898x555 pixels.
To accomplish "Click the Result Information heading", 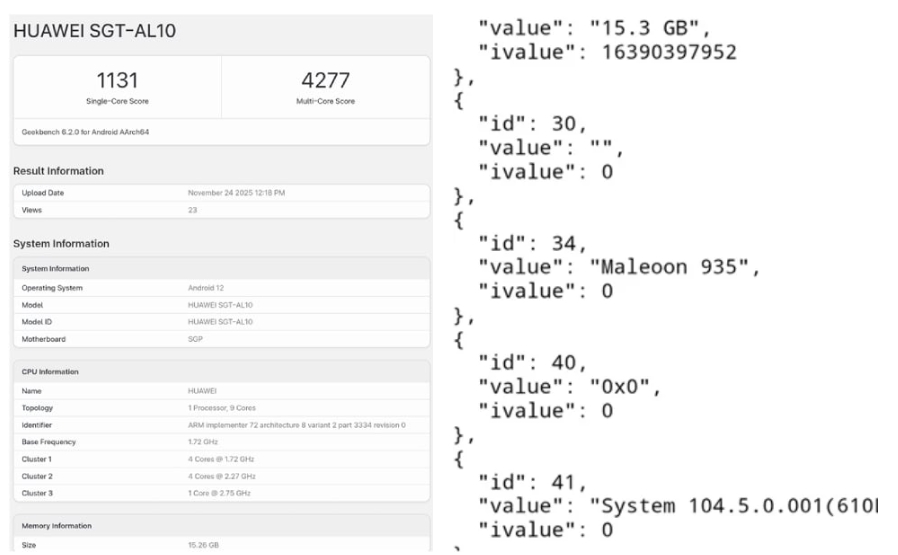I will [x=58, y=171].
